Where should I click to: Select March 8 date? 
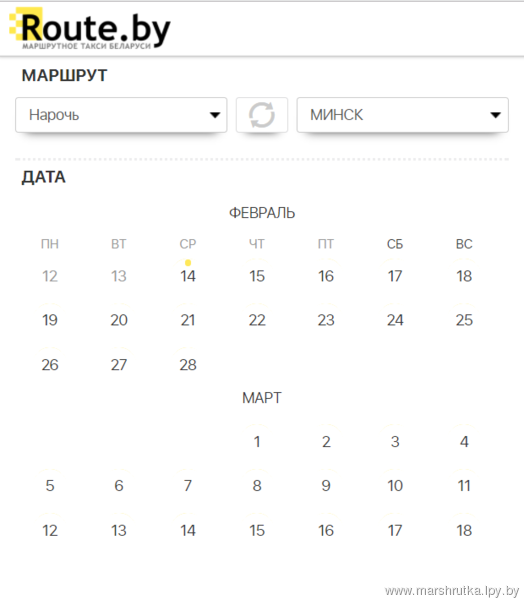click(x=257, y=486)
